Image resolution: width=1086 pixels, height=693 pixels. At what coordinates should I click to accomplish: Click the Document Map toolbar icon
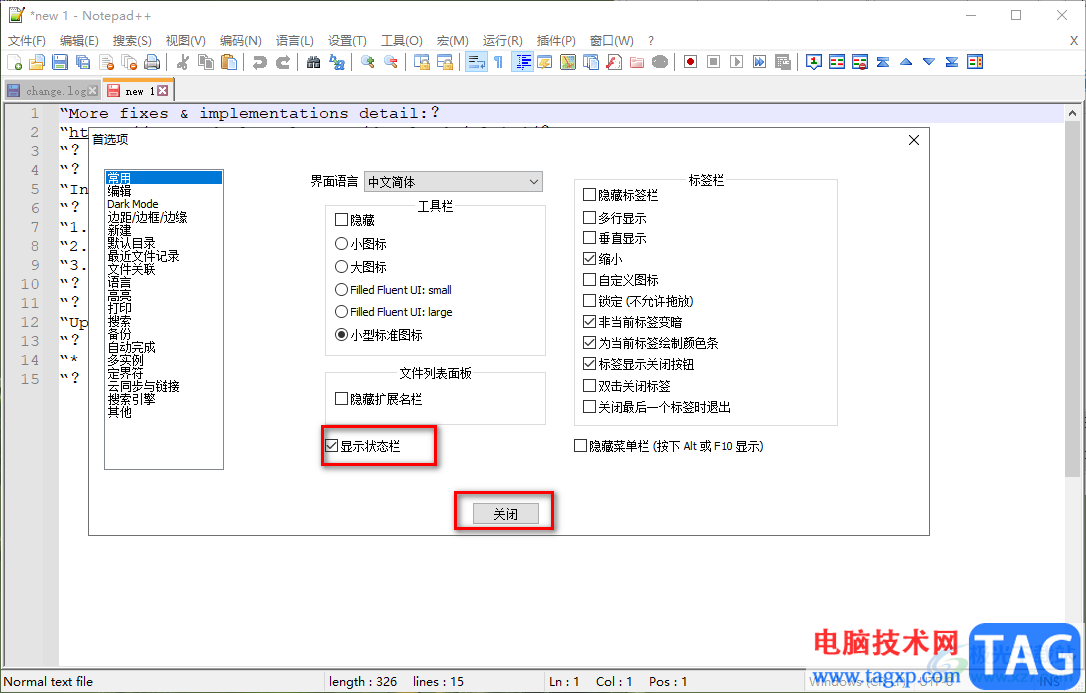point(568,62)
